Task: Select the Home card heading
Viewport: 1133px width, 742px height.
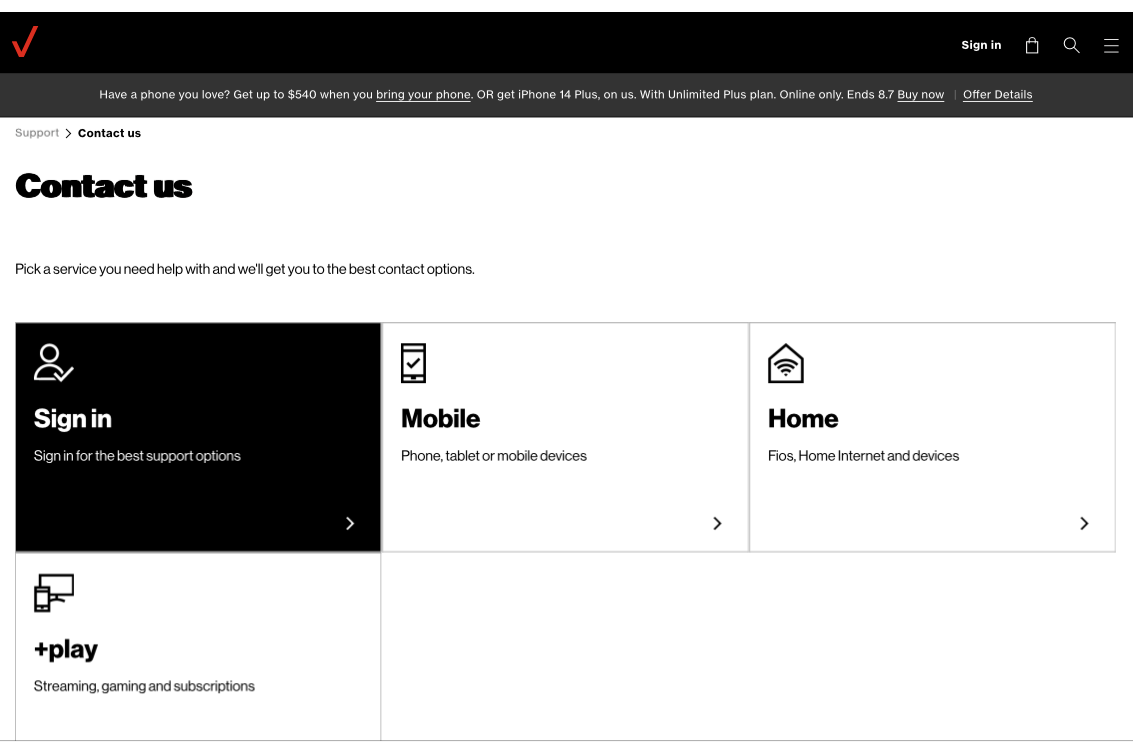Action: 803,419
